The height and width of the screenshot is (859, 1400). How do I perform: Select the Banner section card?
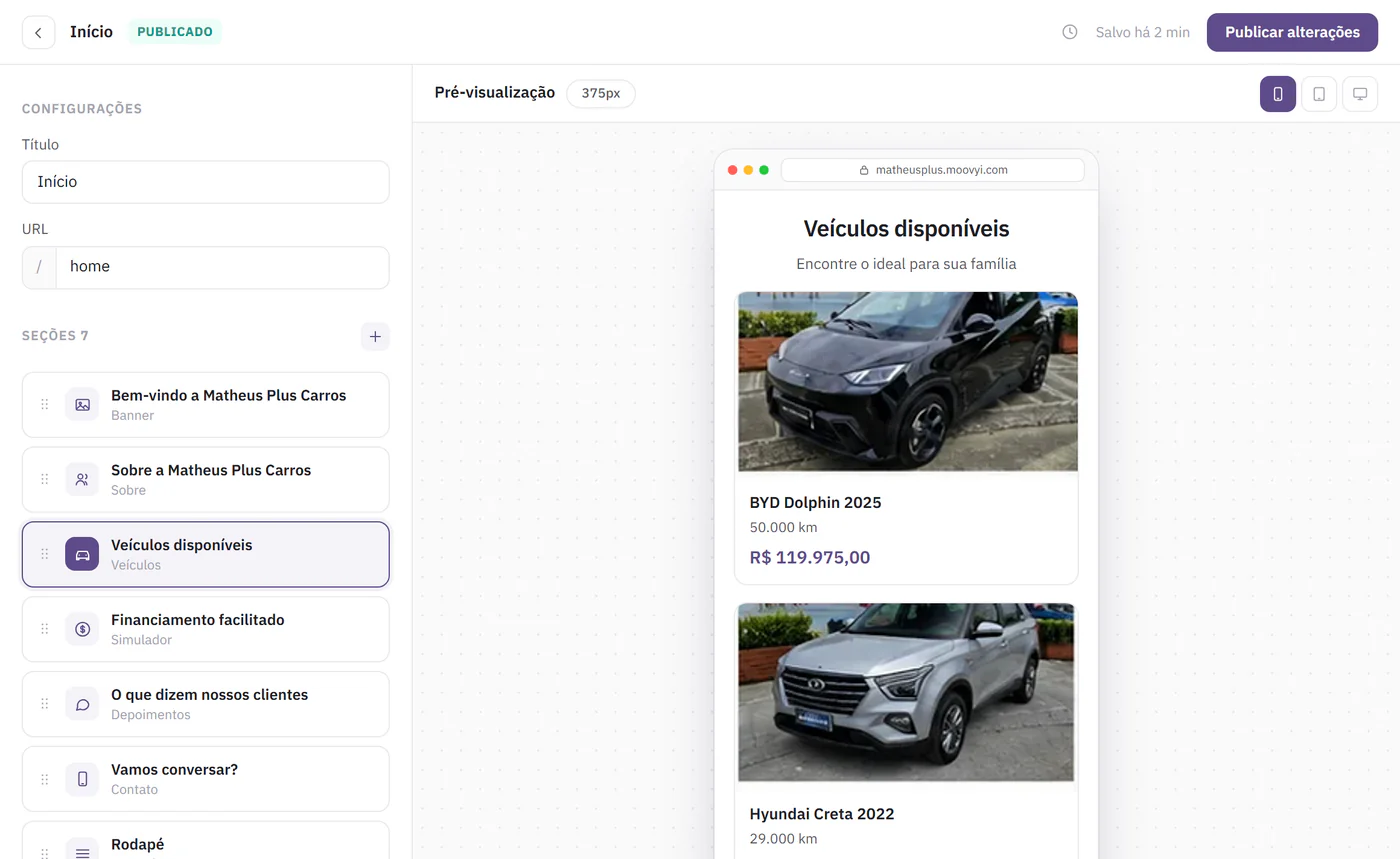206,405
